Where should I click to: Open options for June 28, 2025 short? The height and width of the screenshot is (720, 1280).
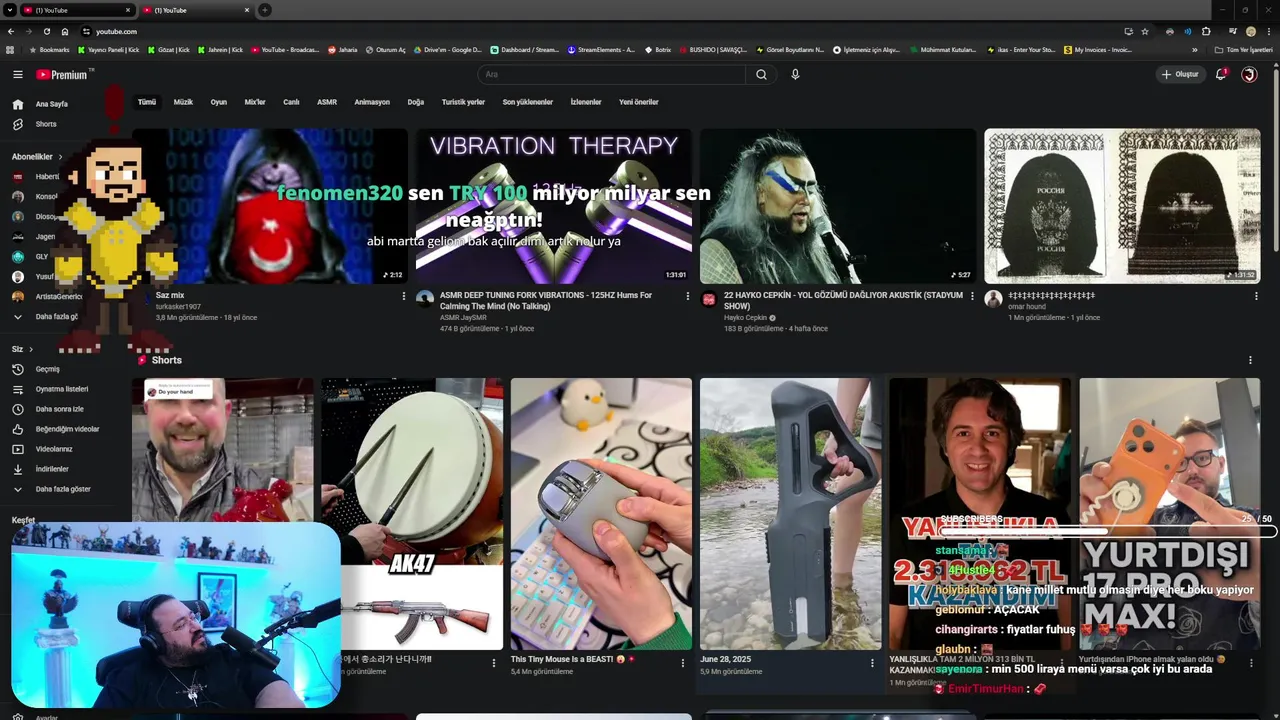[873, 662]
